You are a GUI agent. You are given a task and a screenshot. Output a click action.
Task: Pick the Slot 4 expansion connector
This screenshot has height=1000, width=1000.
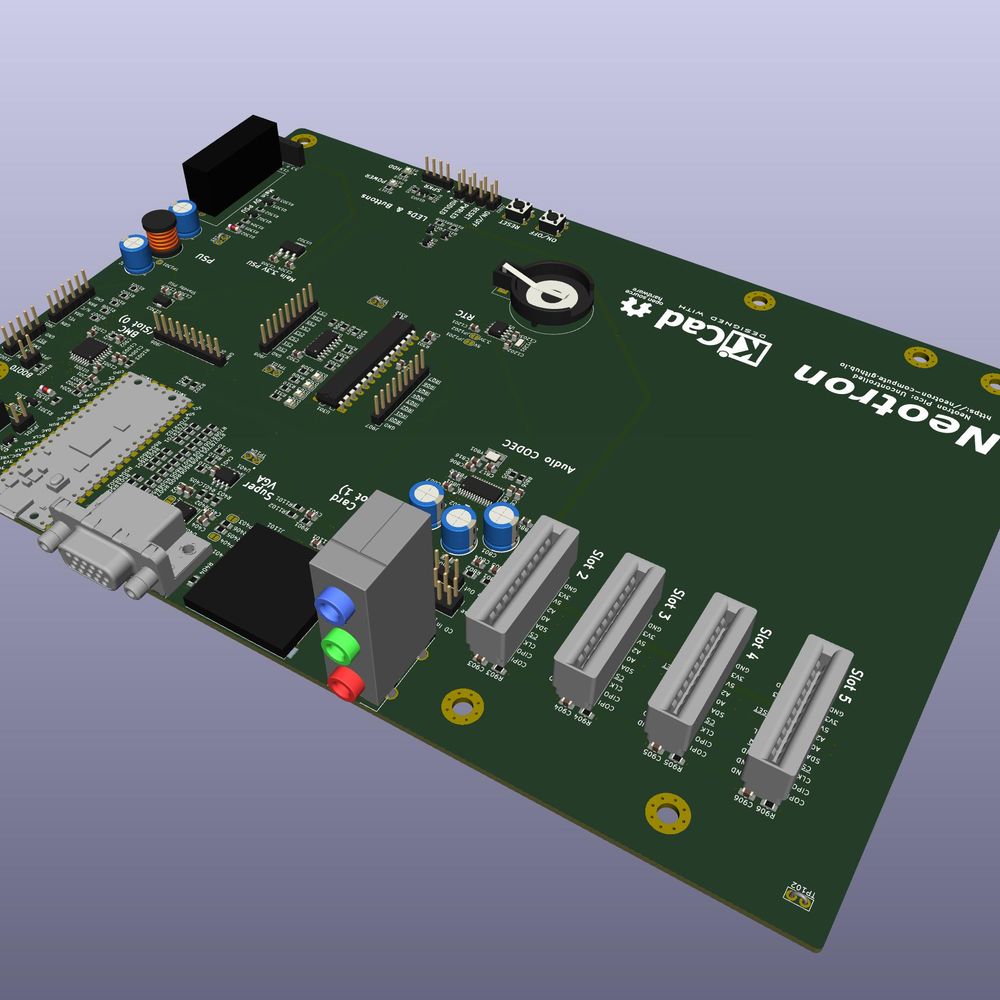click(700, 673)
